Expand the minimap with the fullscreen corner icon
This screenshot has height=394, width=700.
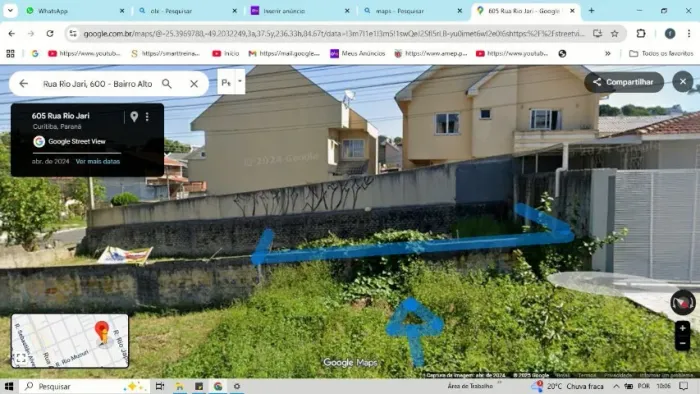point(21,358)
